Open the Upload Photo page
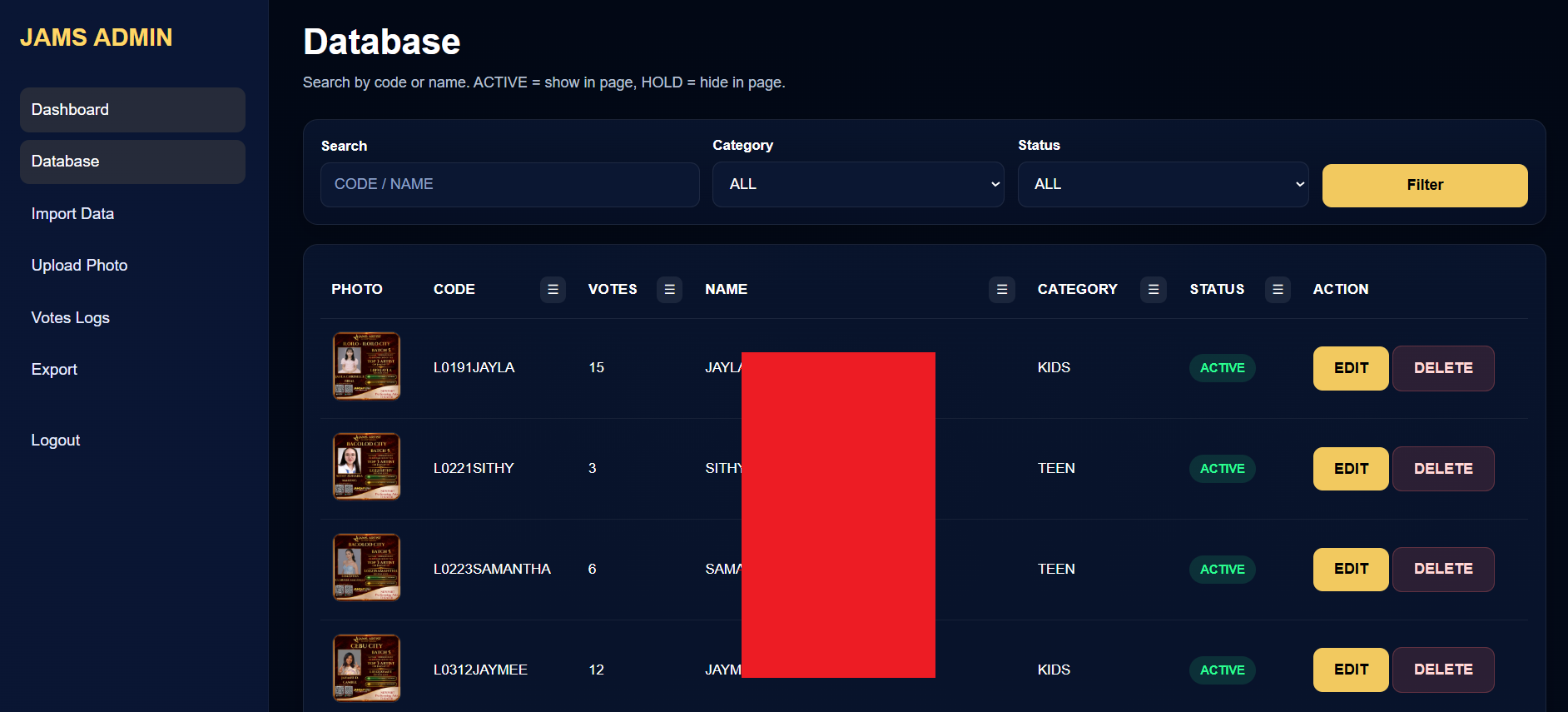Image resolution: width=1568 pixels, height=712 pixels. click(79, 266)
